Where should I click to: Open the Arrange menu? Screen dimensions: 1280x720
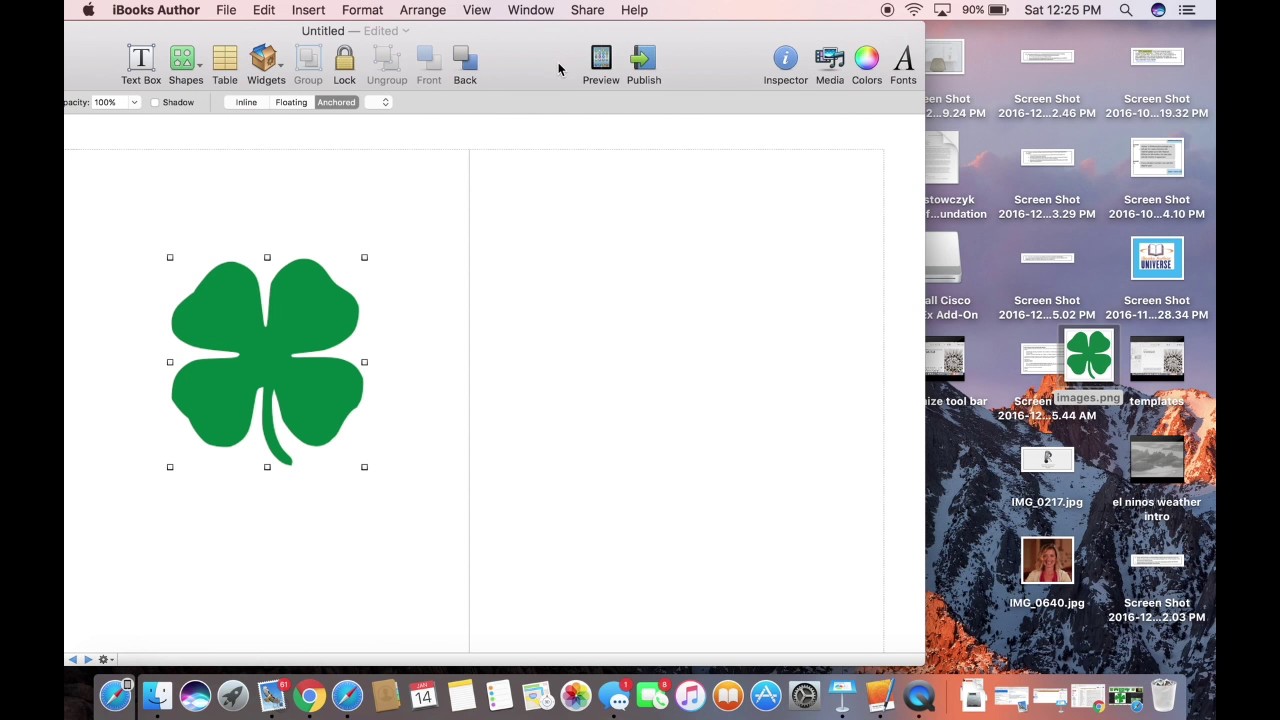[x=423, y=10]
